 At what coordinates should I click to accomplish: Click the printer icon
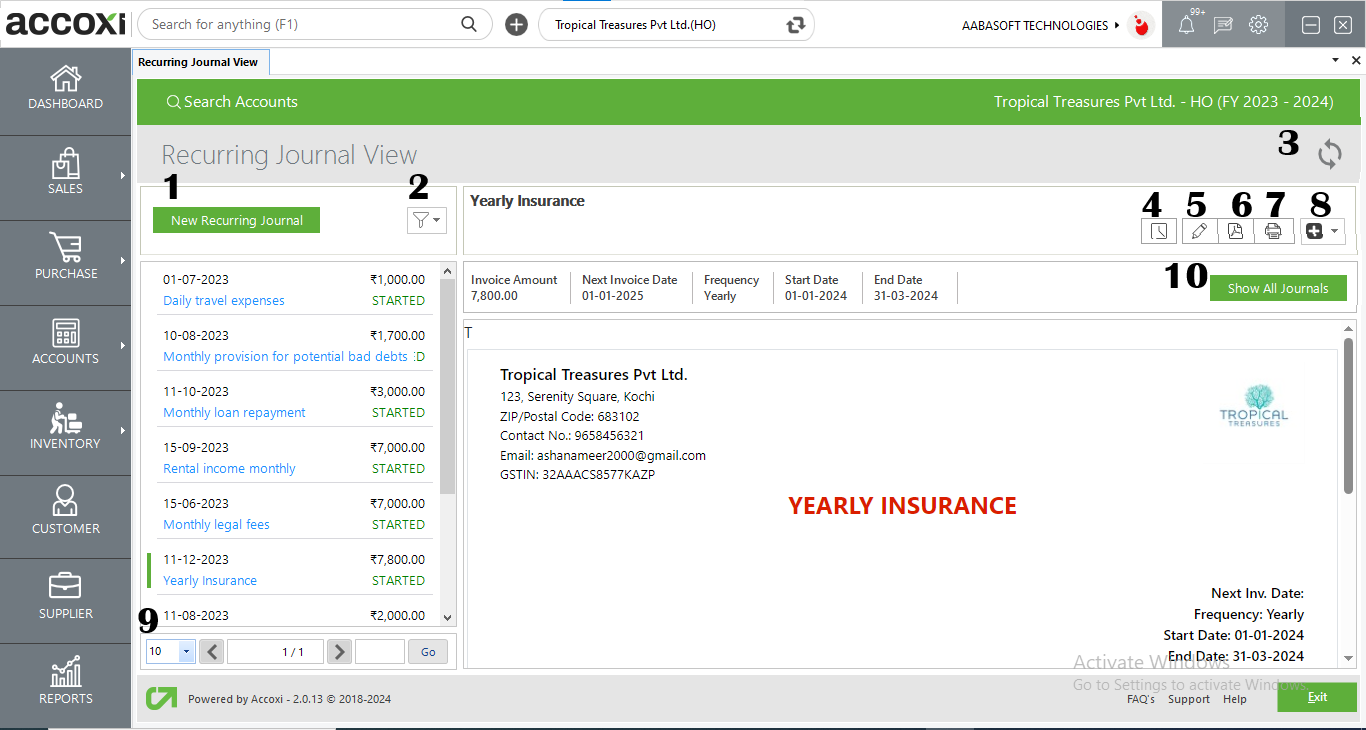pos(1273,231)
